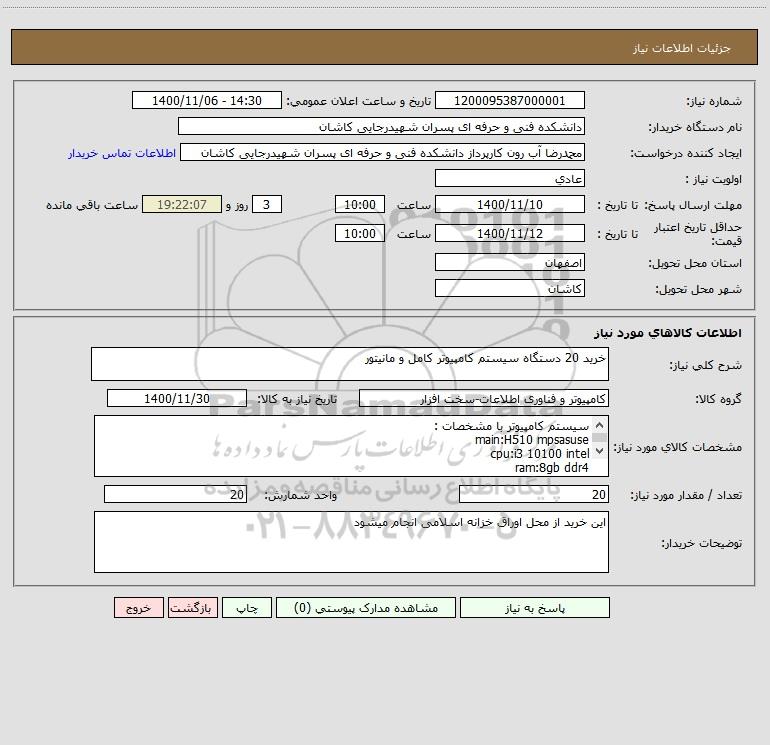Click request creator name field
Screen dimensions: 770x745
[383, 152]
